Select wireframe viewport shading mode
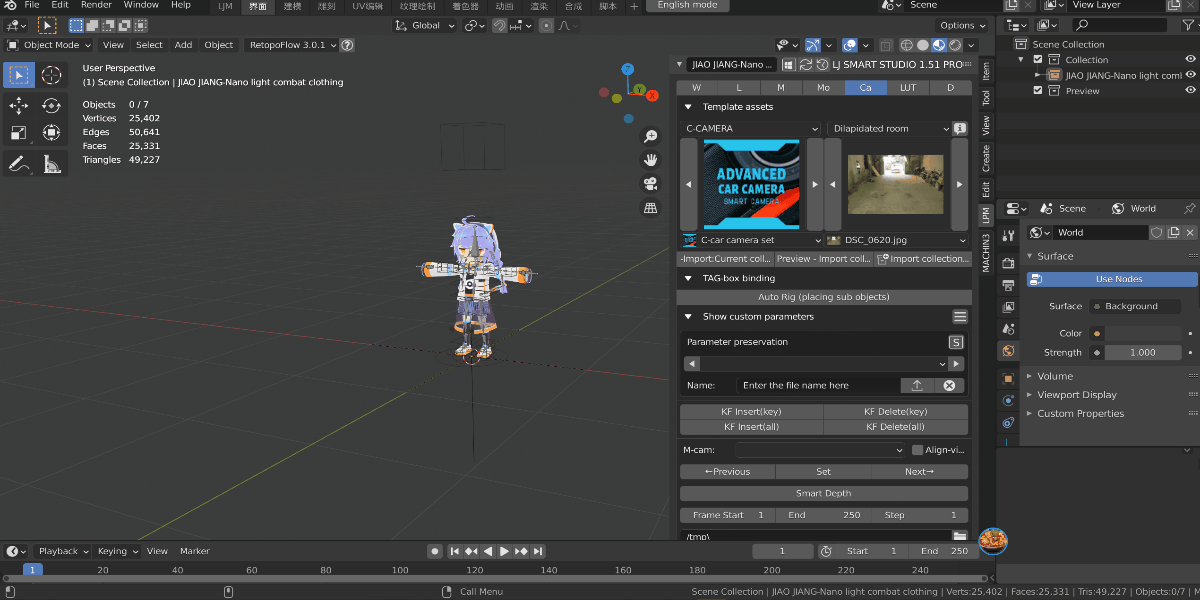Image resolution: width=1200 pixels, height=600 pixels. coord(907,45)
